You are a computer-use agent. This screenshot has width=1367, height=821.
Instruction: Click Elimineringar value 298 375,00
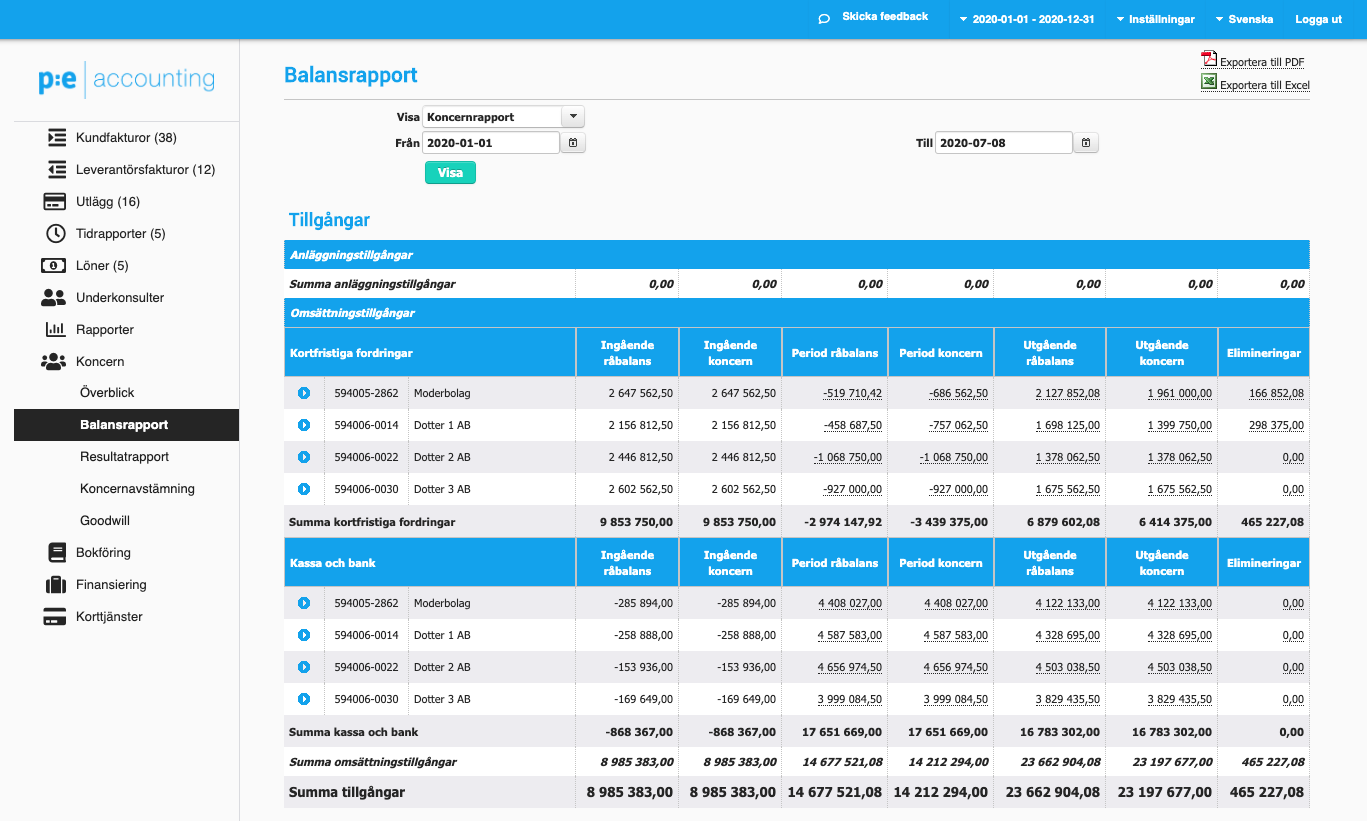point(1276,426)
